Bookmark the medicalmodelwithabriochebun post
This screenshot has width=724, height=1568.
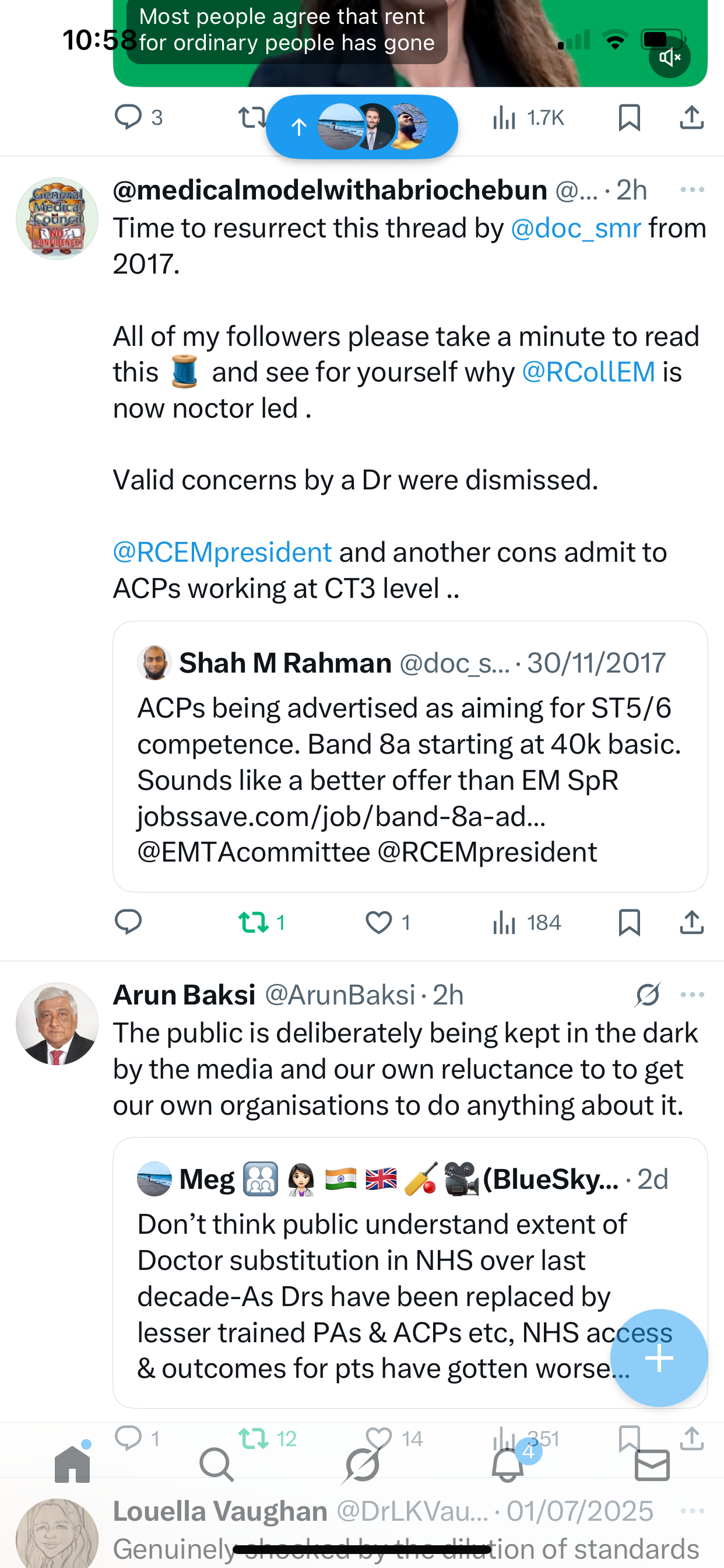point(629,923)
